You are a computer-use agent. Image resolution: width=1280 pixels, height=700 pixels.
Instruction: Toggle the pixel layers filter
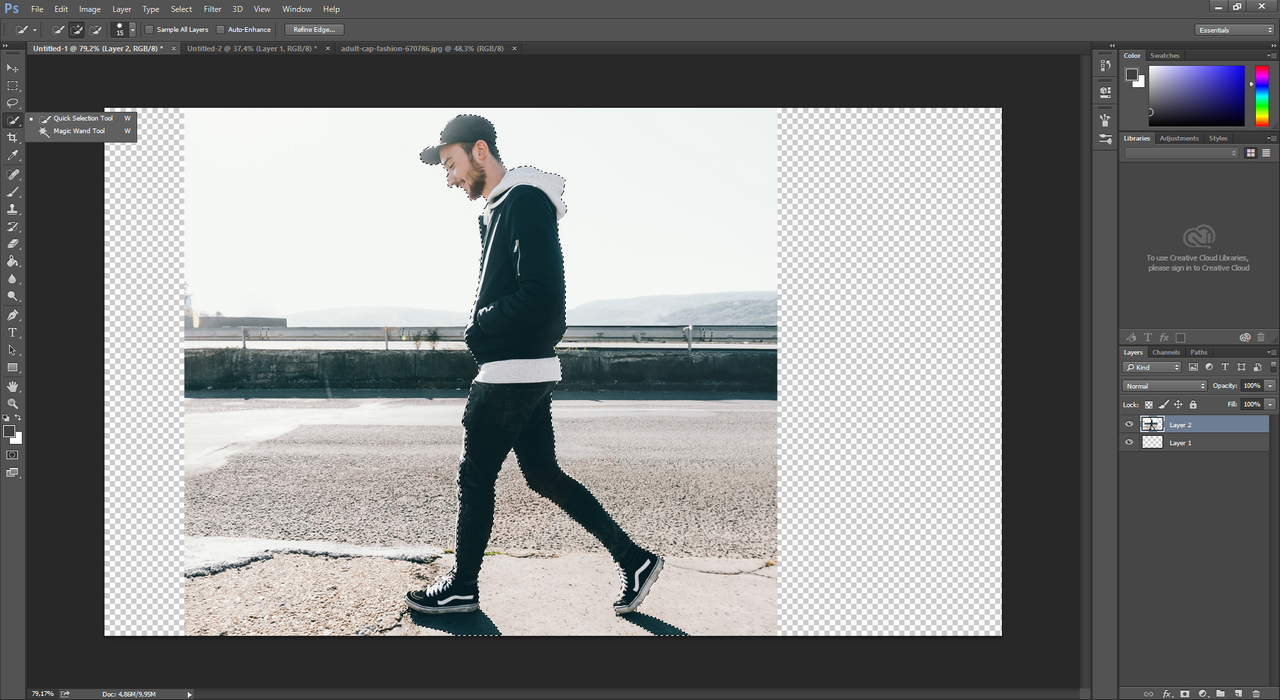pos(1193,367)
